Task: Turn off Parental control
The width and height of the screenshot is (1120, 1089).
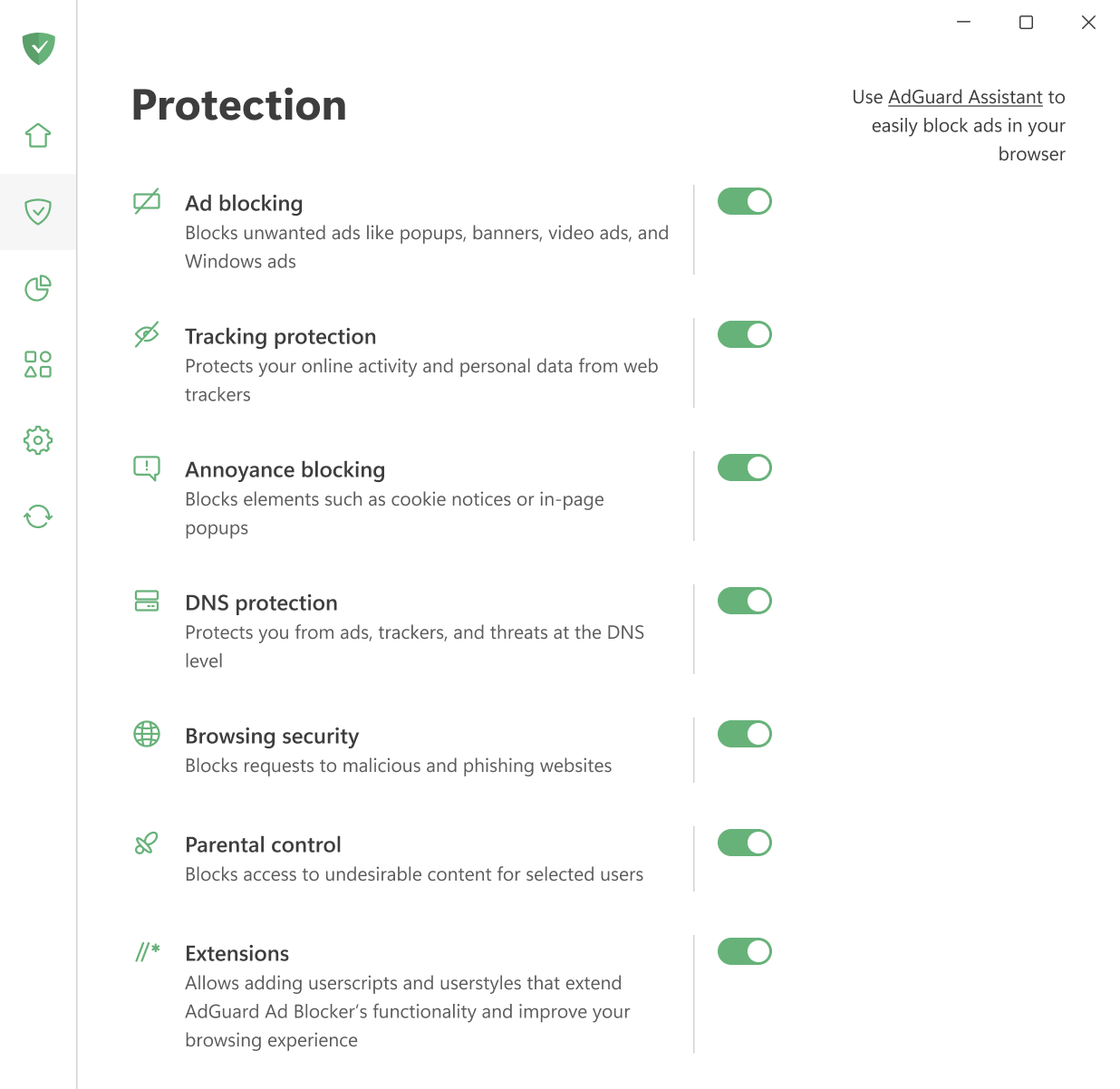Action: pyautogui.click(x=744, y=843)
